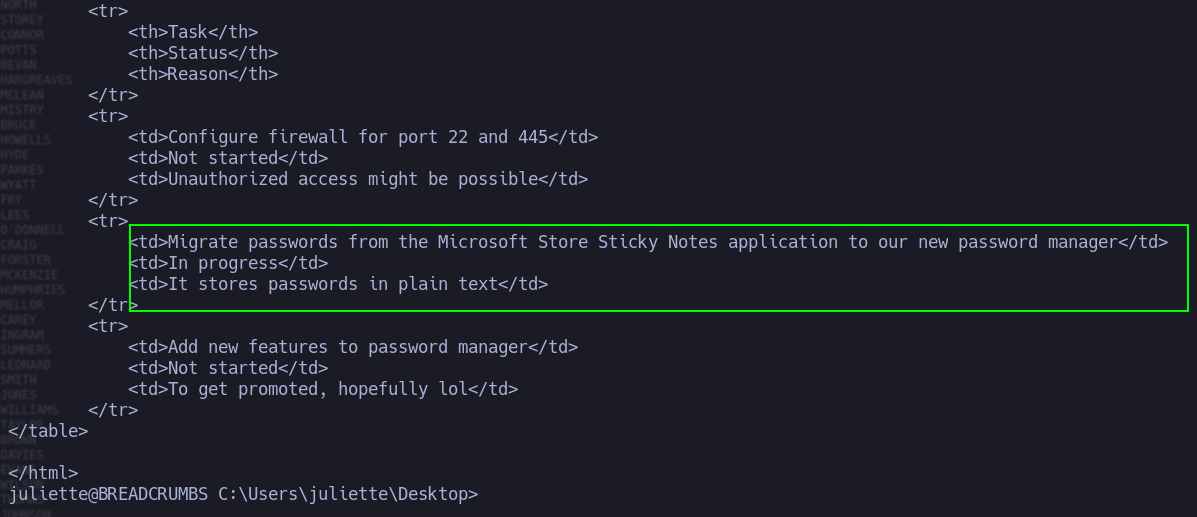
Task: Select the 'It stores passwords in plain text' line
Action: [338, 284]
